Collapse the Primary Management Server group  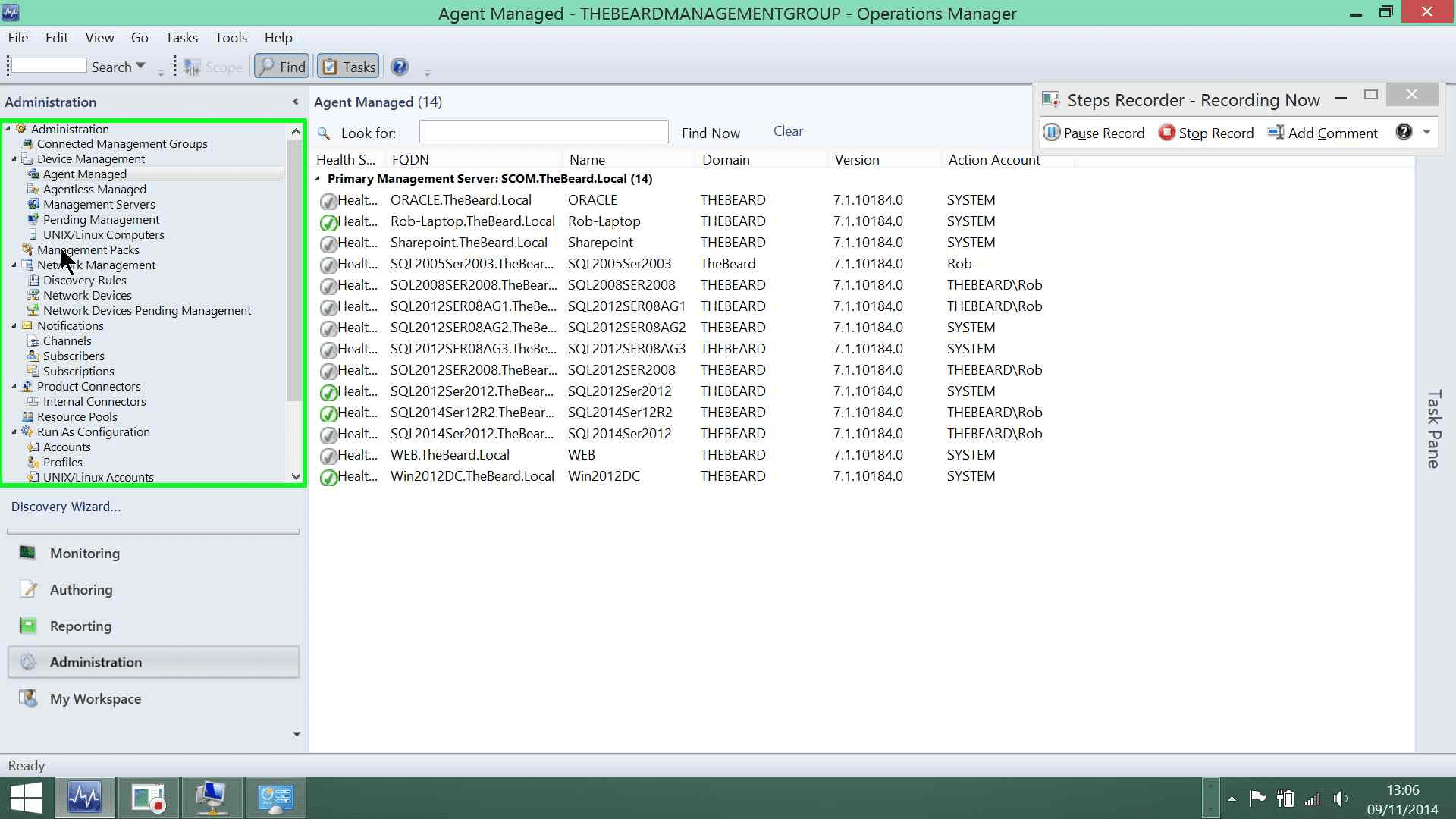(x=318, y=179)
